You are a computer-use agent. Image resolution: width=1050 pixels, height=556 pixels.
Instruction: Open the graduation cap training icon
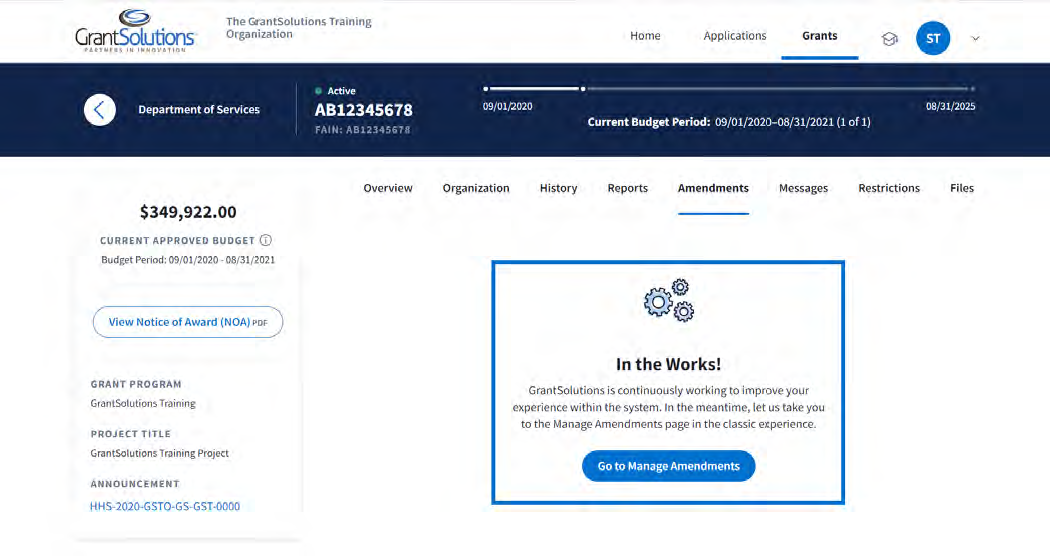coord(889,38)
